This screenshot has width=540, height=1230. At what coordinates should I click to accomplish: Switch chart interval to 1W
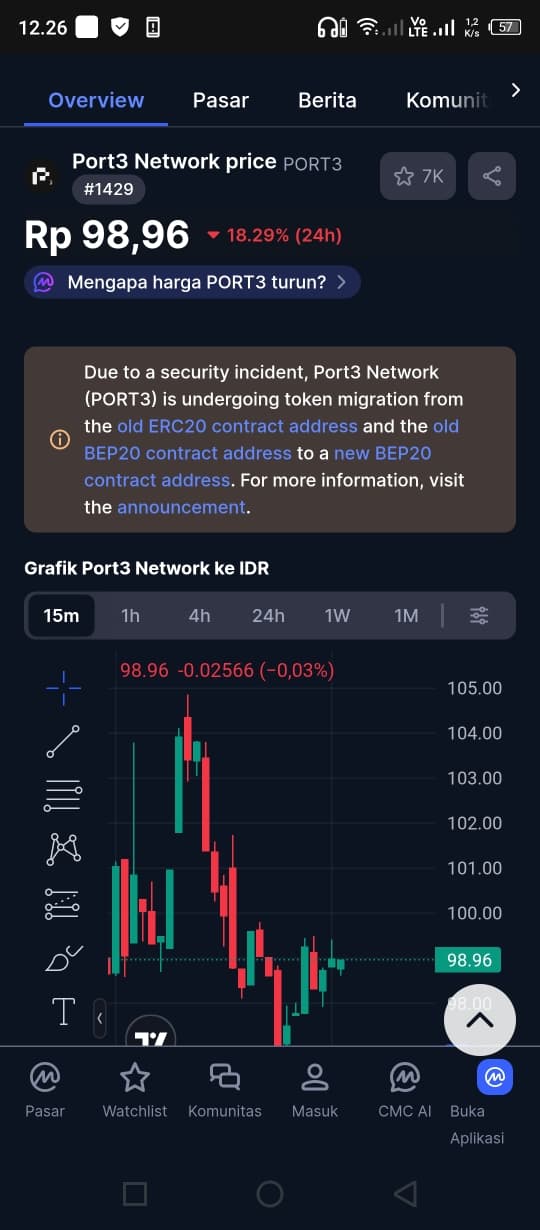337,615
